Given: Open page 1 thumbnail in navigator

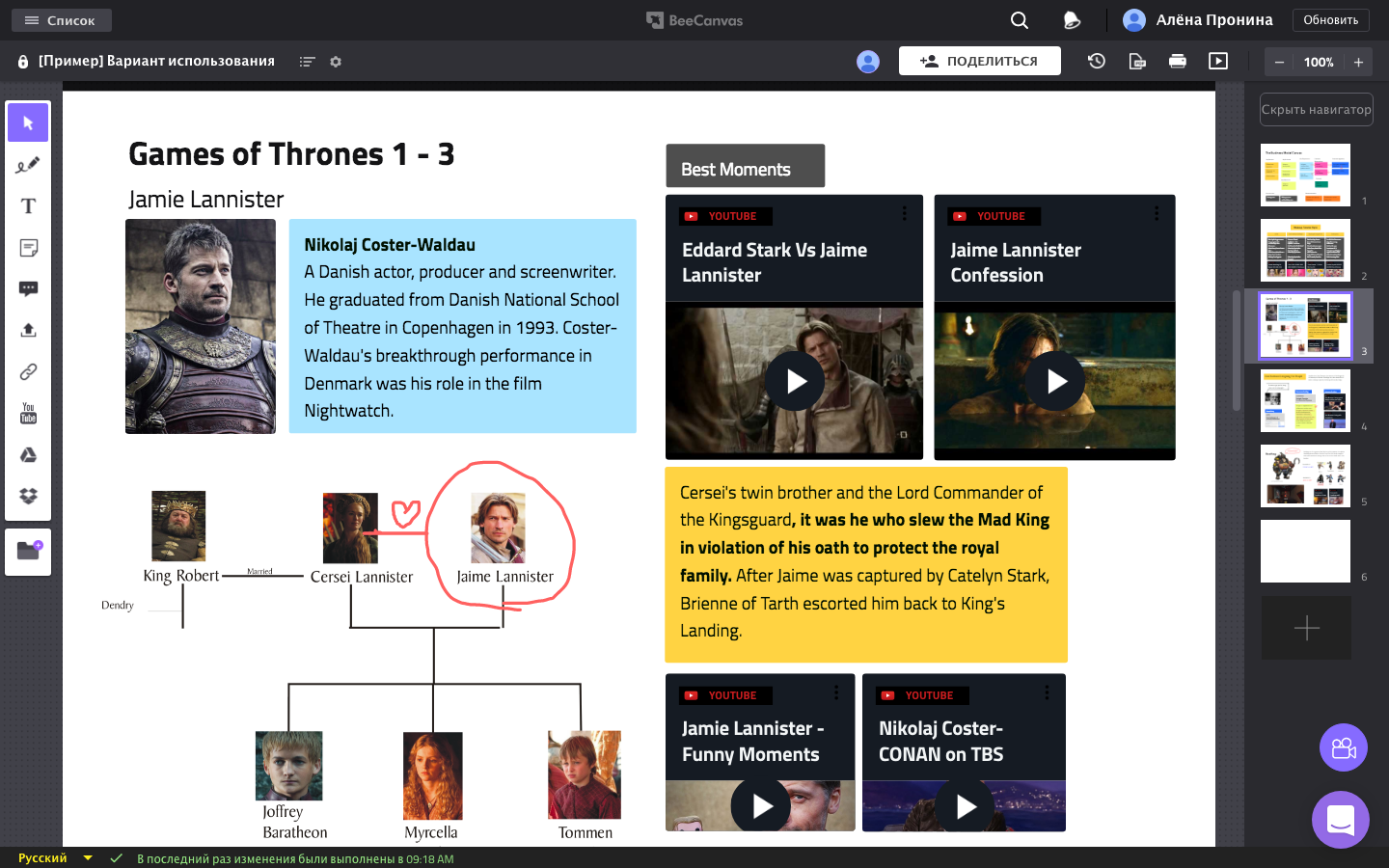Looking at the screenshot, I should coord(1305,175).
